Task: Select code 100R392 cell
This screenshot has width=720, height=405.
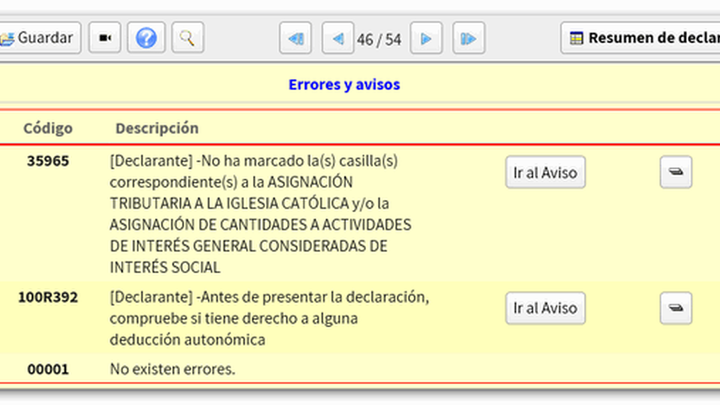Action: tap(48, 297)
